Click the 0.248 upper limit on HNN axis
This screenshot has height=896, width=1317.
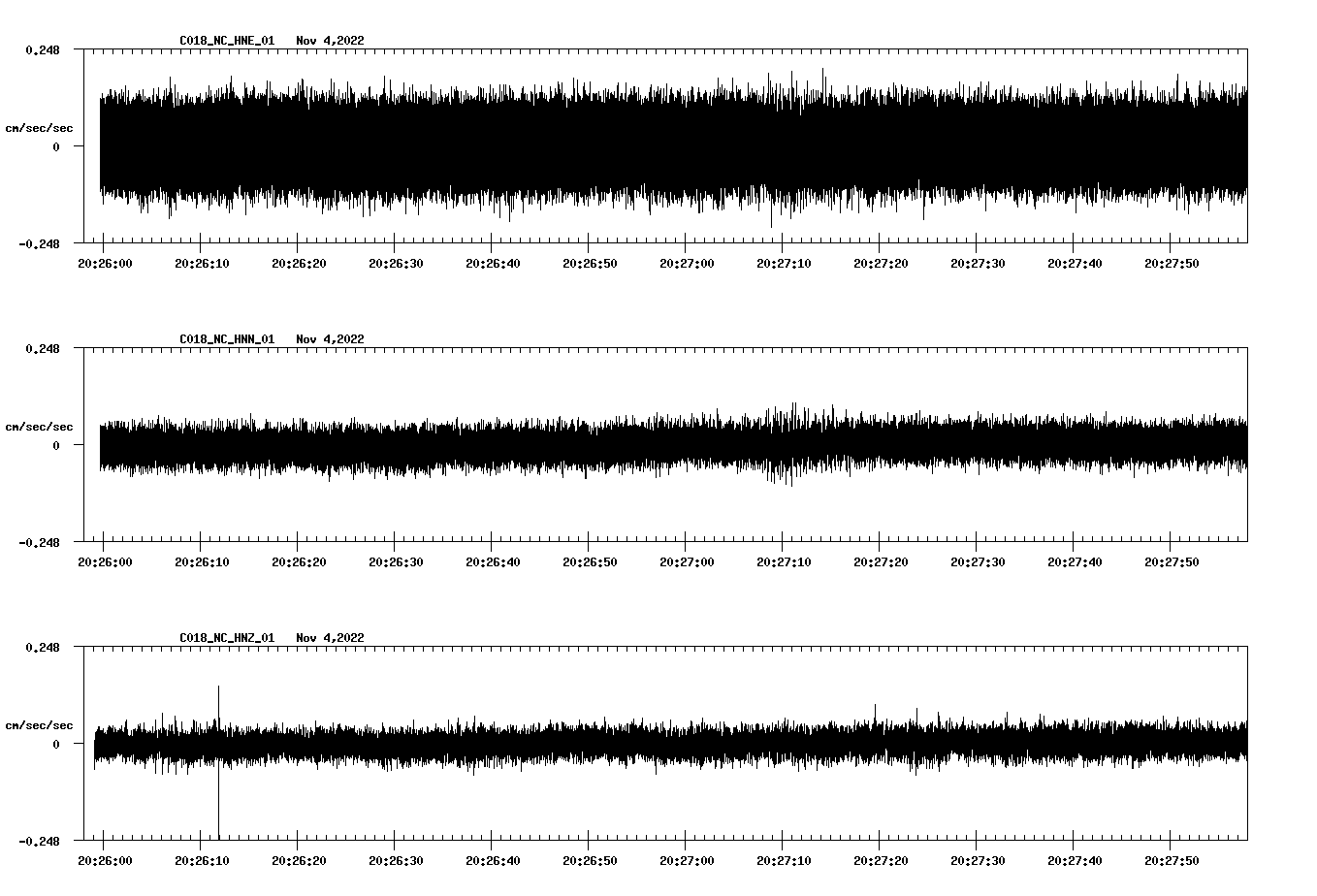click(x=42, y=348)
